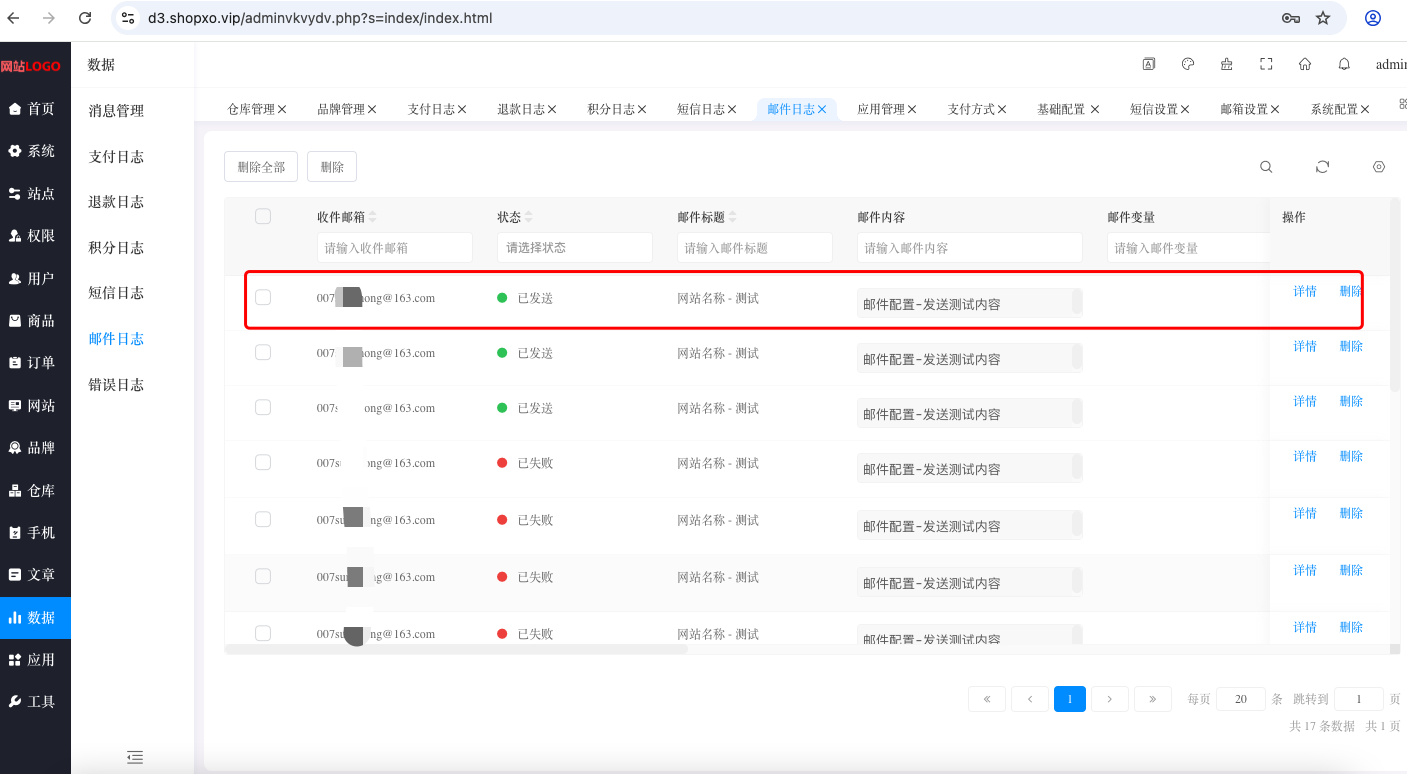Tick the checkbox of the first 已发送 row
Image resolution: width=1407 pixels, height=774 pixels.
point(263,297)
